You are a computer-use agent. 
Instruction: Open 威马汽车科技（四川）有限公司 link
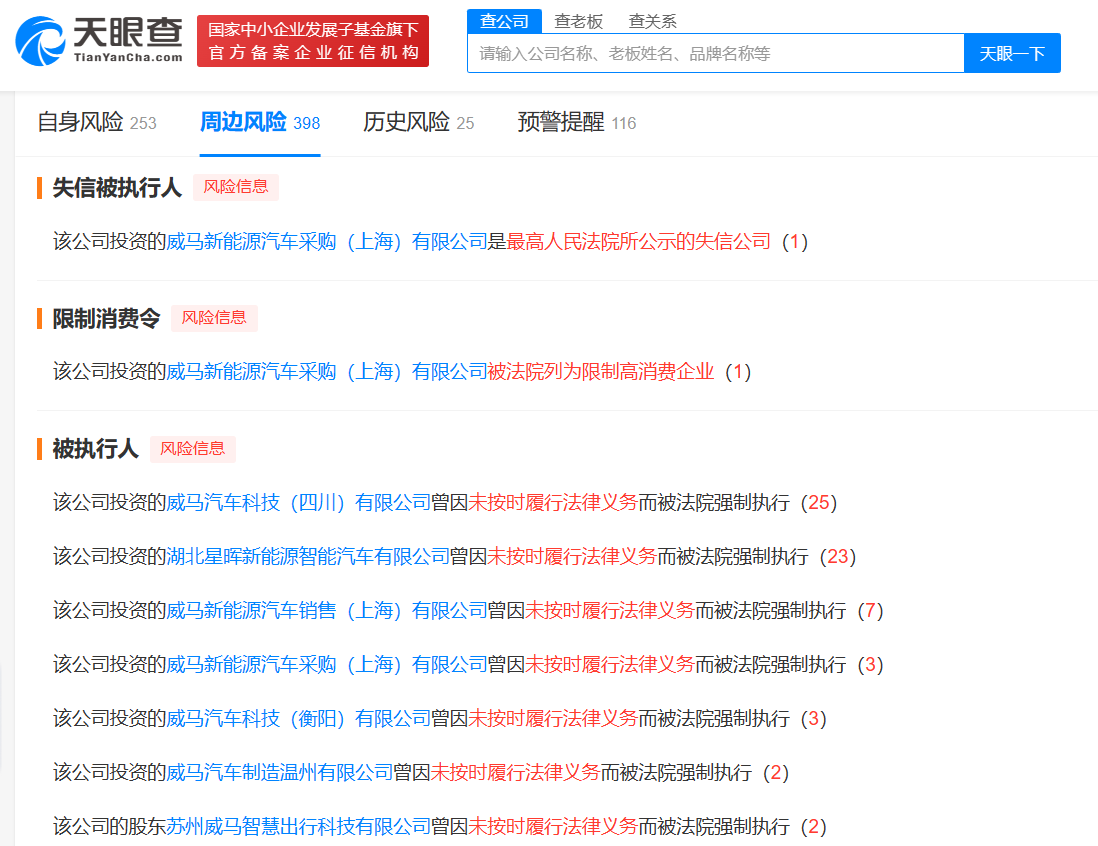pos(298,503)
